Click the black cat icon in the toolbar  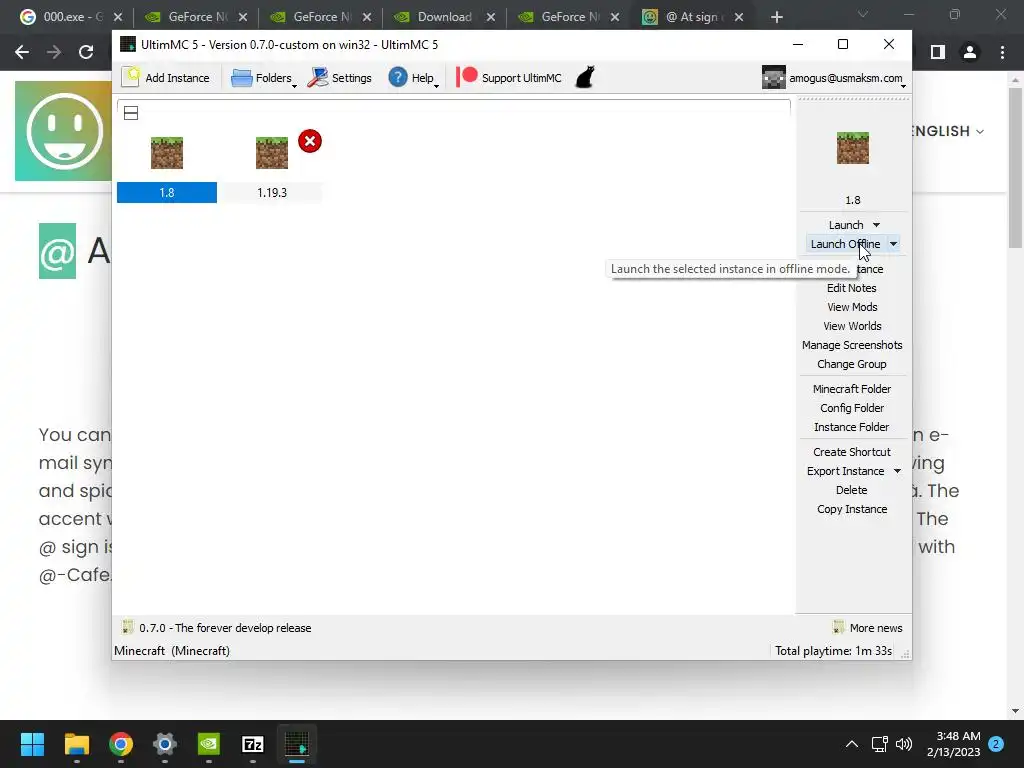585,77
